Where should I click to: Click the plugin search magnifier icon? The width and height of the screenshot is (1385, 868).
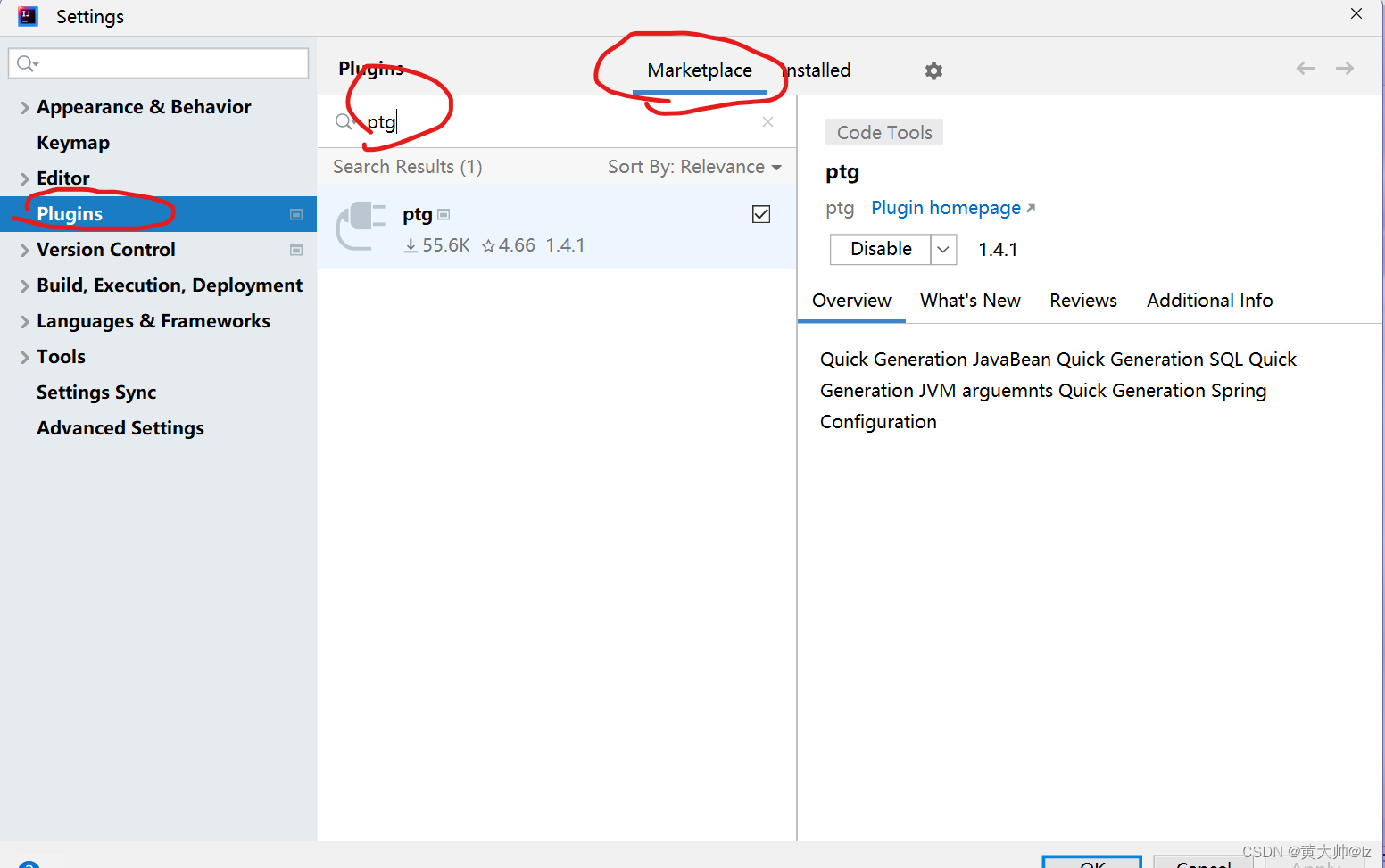[344, 121]
